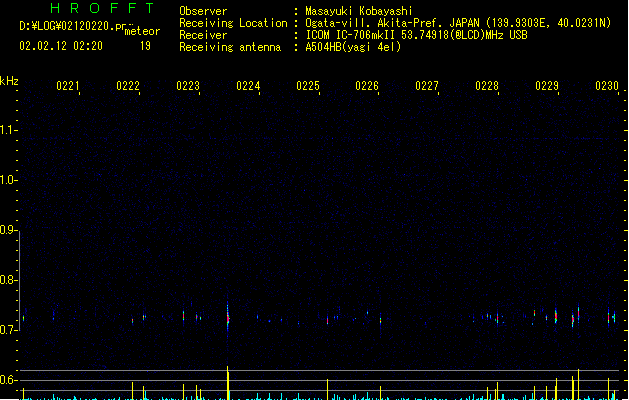Click the tallest yellow intensity spike before 0224

(x=228, y=383)
